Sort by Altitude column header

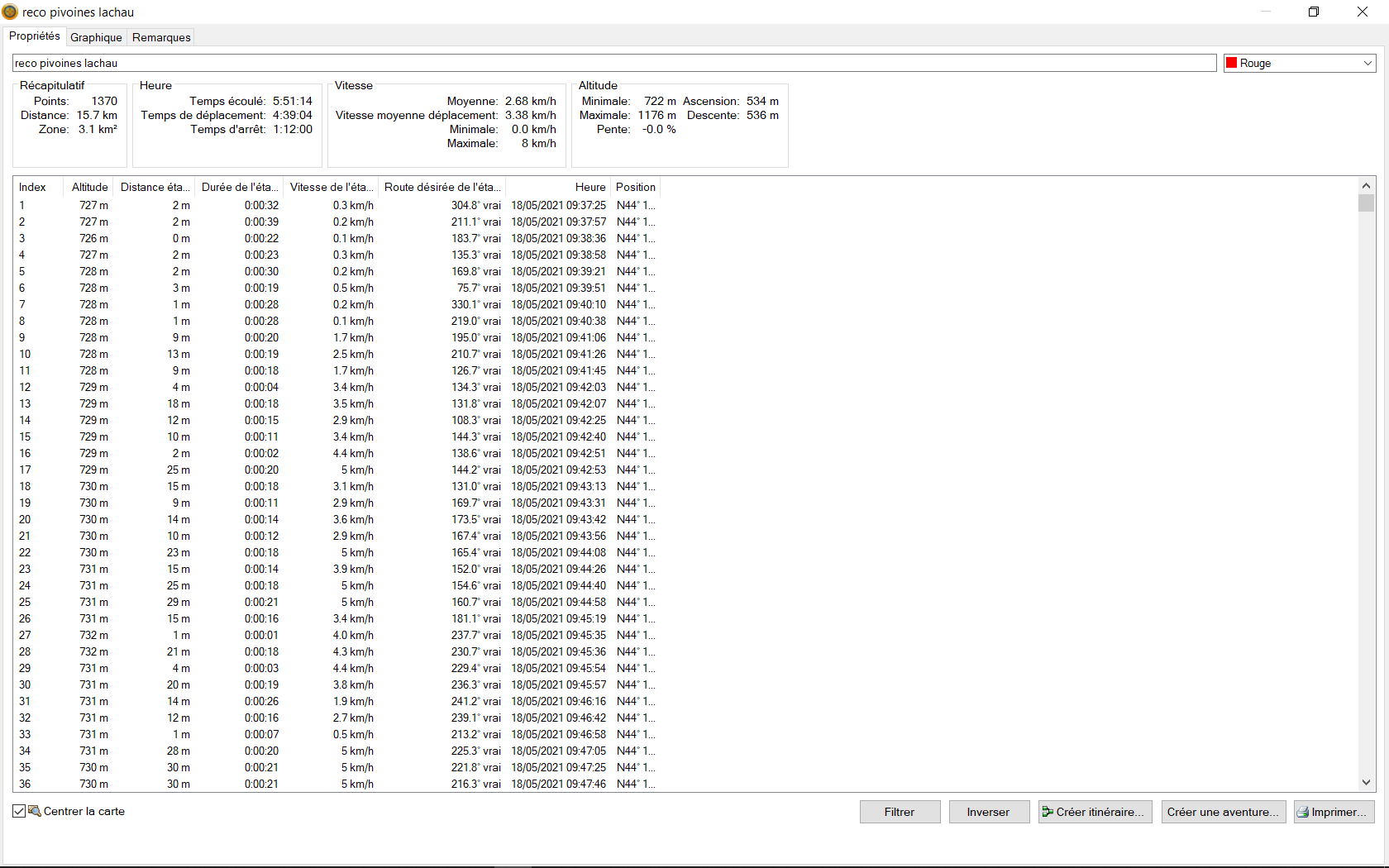click(x=89, y=187)
